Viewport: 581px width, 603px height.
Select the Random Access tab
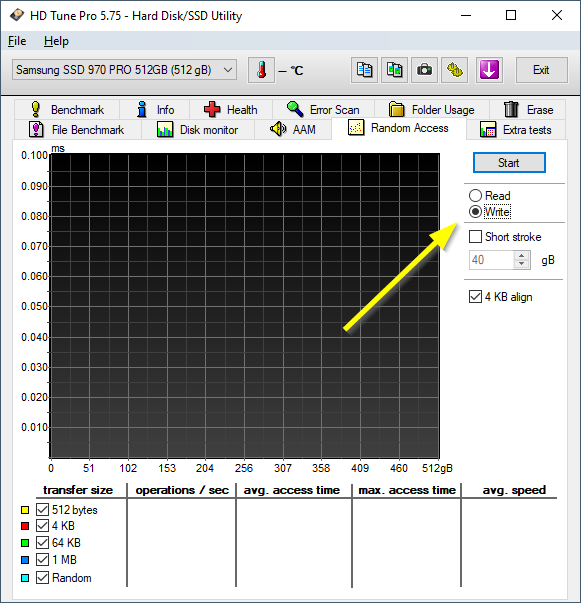(x=399, y=128)
